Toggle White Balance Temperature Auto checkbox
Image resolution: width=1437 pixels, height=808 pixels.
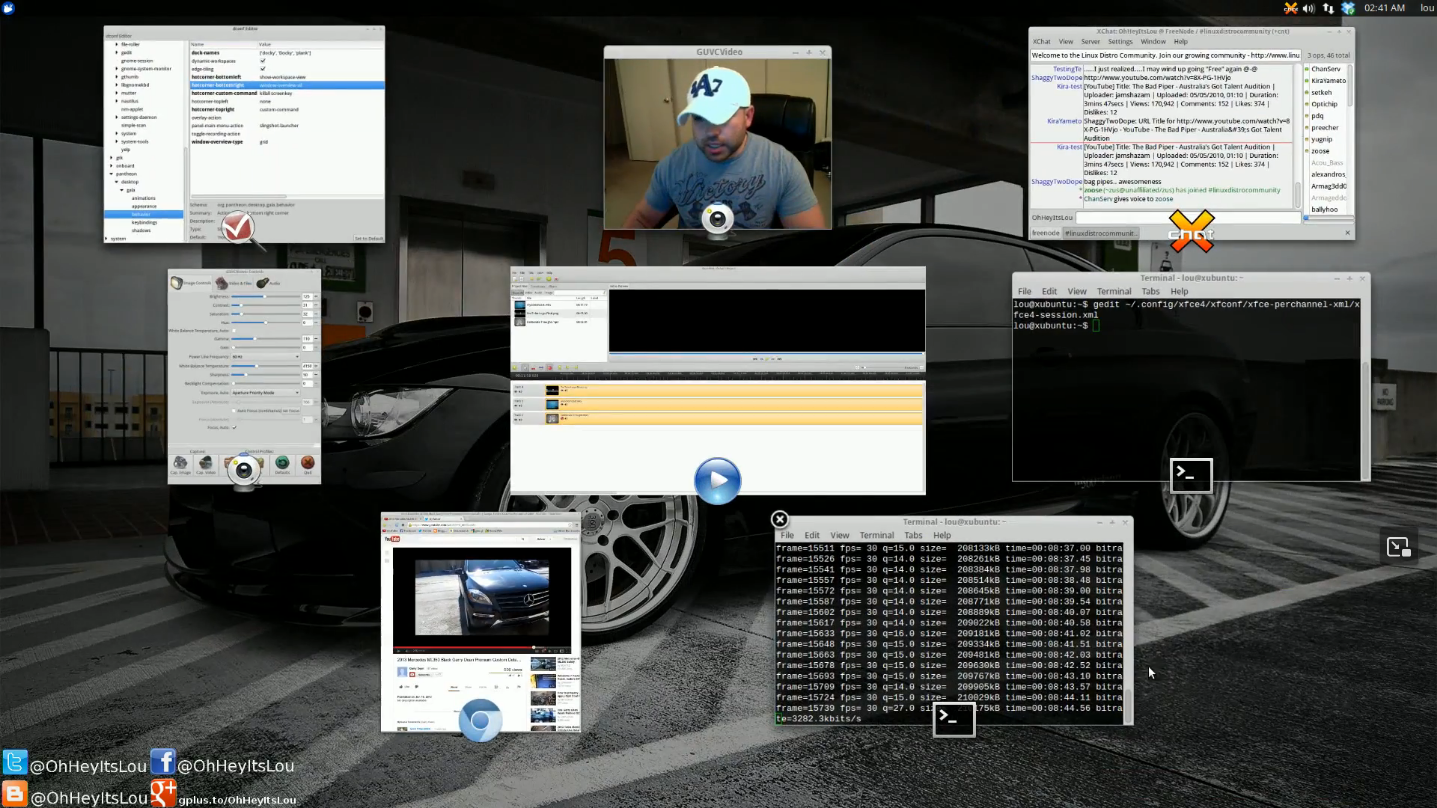coord(233,330)
